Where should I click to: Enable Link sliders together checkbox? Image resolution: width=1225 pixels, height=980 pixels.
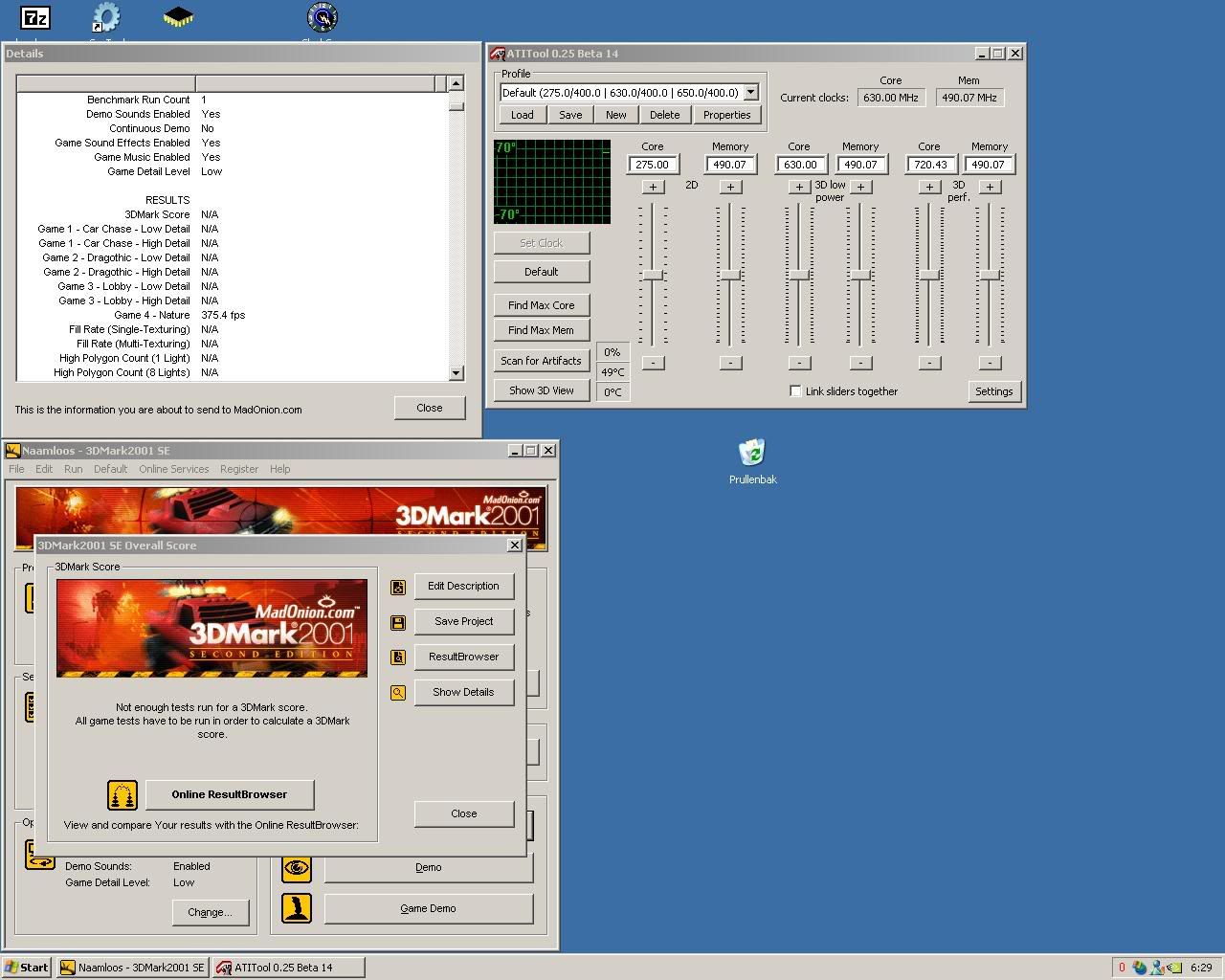pyautogui.click(x=795, y=390)
